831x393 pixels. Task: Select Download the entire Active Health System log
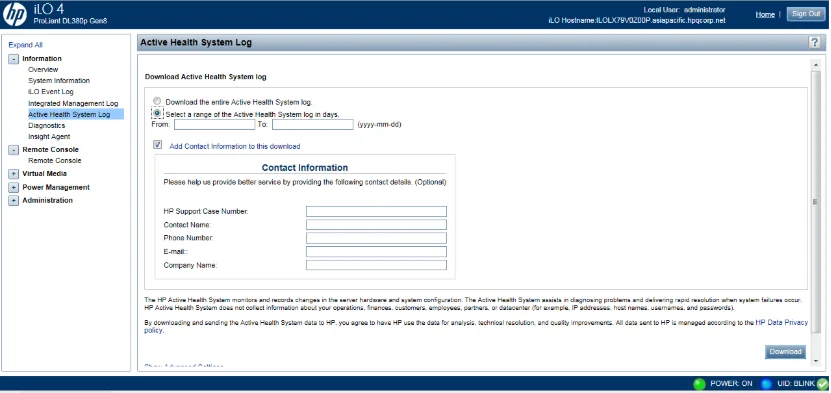coord(157,101)
